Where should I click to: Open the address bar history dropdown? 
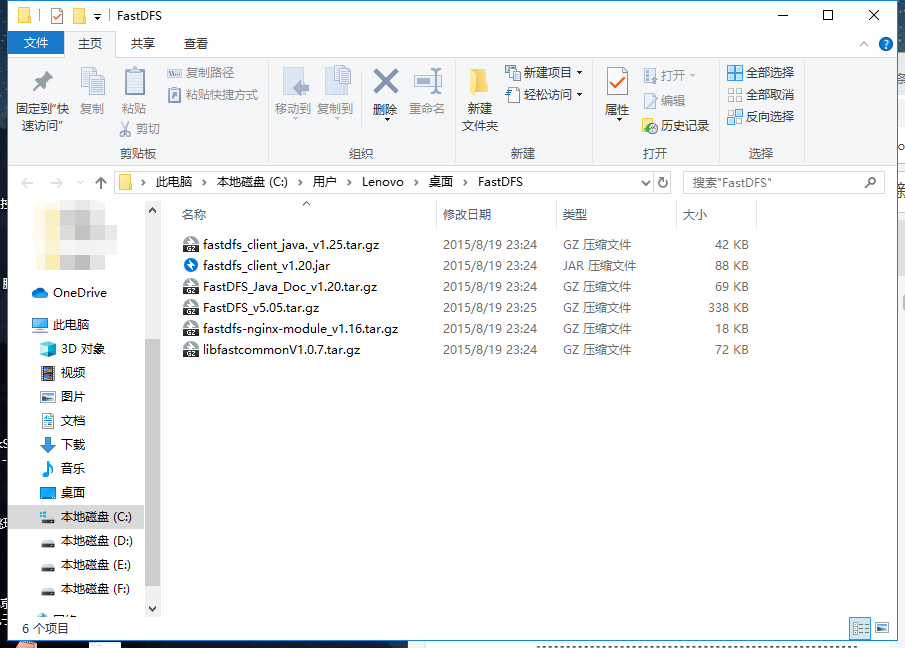point(646,182)
